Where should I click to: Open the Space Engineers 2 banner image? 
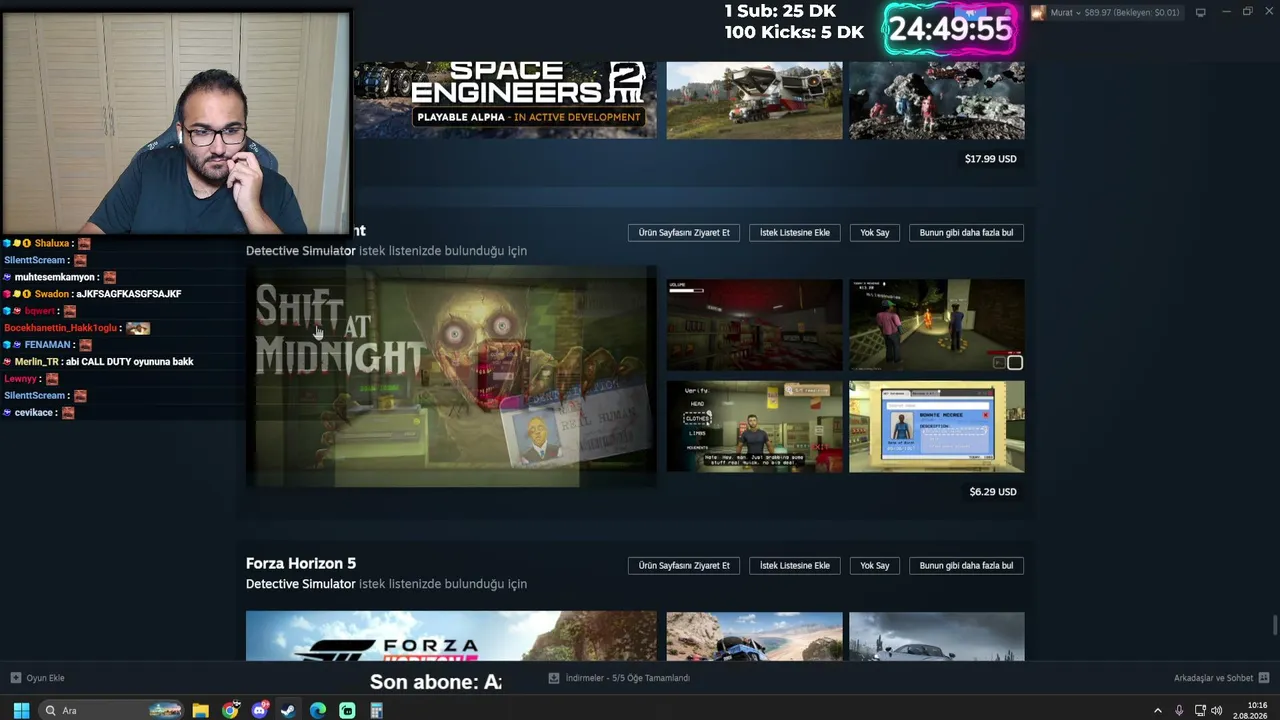(505, 100)
